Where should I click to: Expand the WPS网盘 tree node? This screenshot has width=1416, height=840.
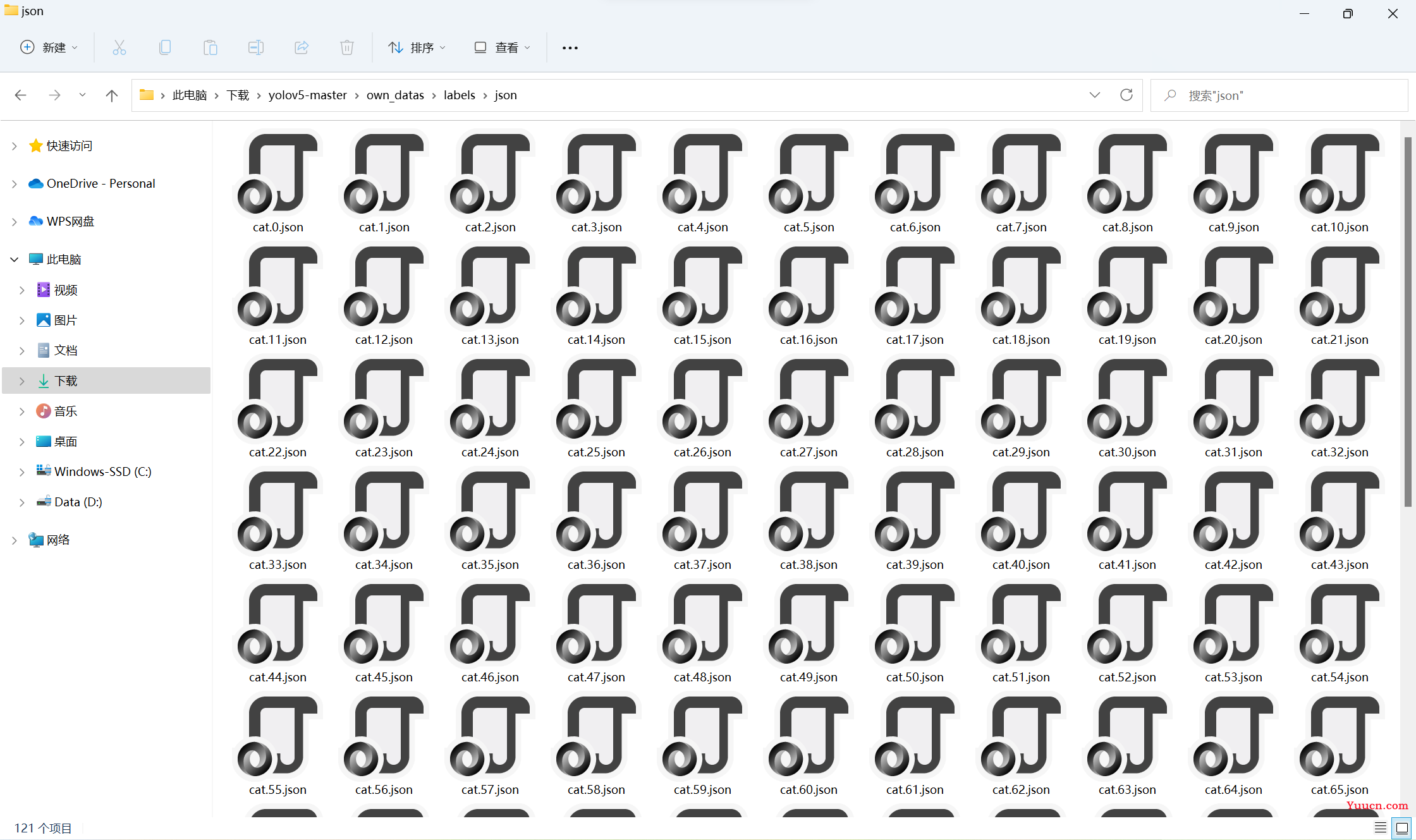[x=14, y=222]
